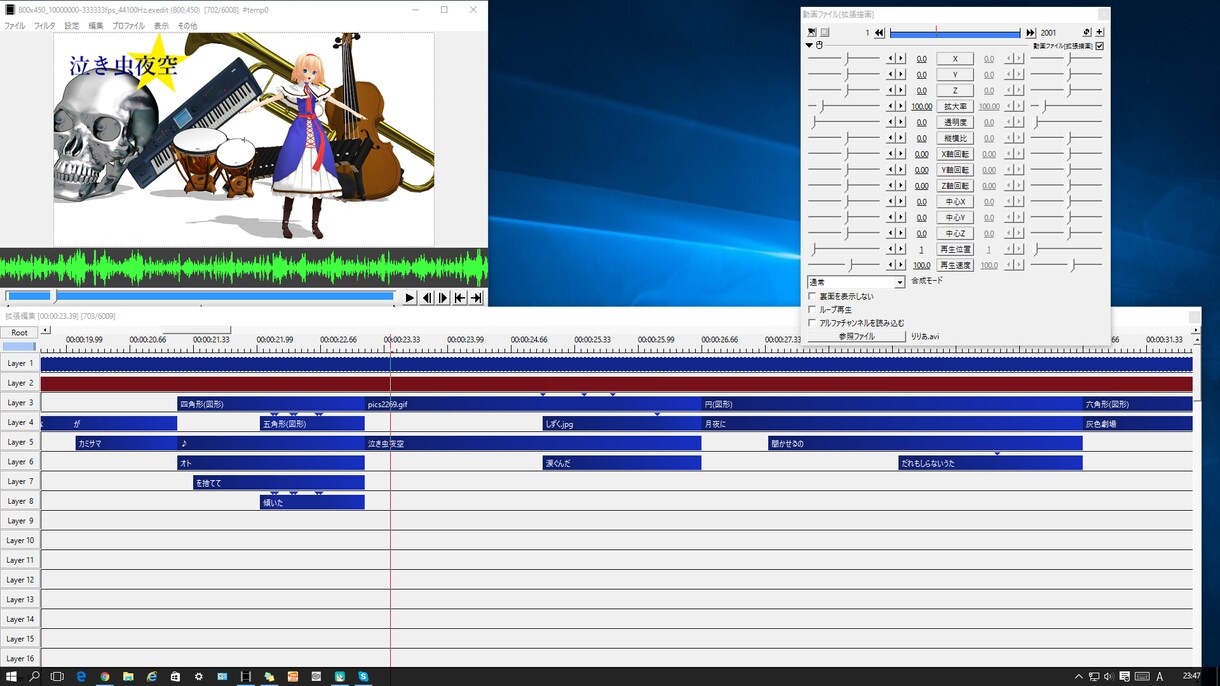Open Edge browser from the taskbar

coord(81,677)
